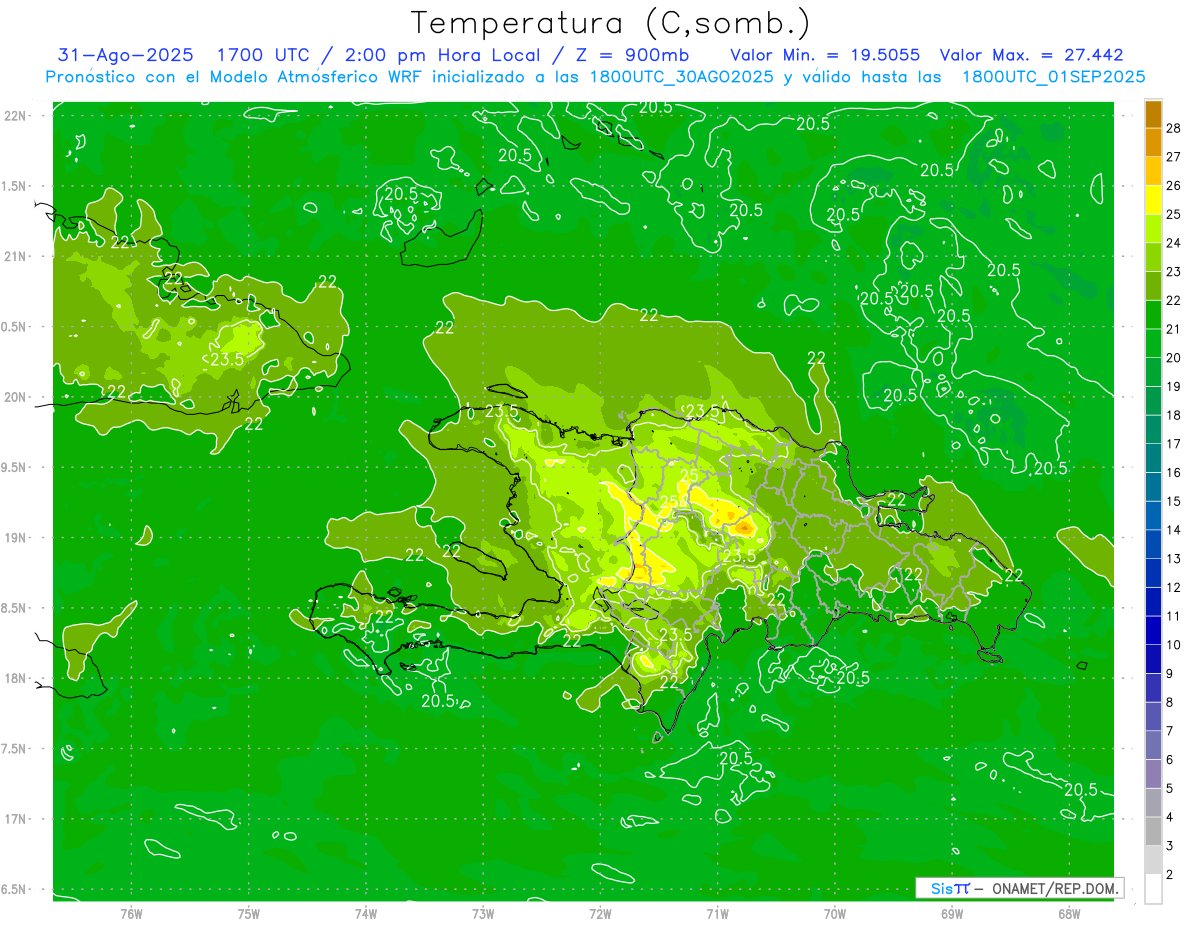
Task: Click the orange hottest spot near 19N 71W
Action: (745, 526)
